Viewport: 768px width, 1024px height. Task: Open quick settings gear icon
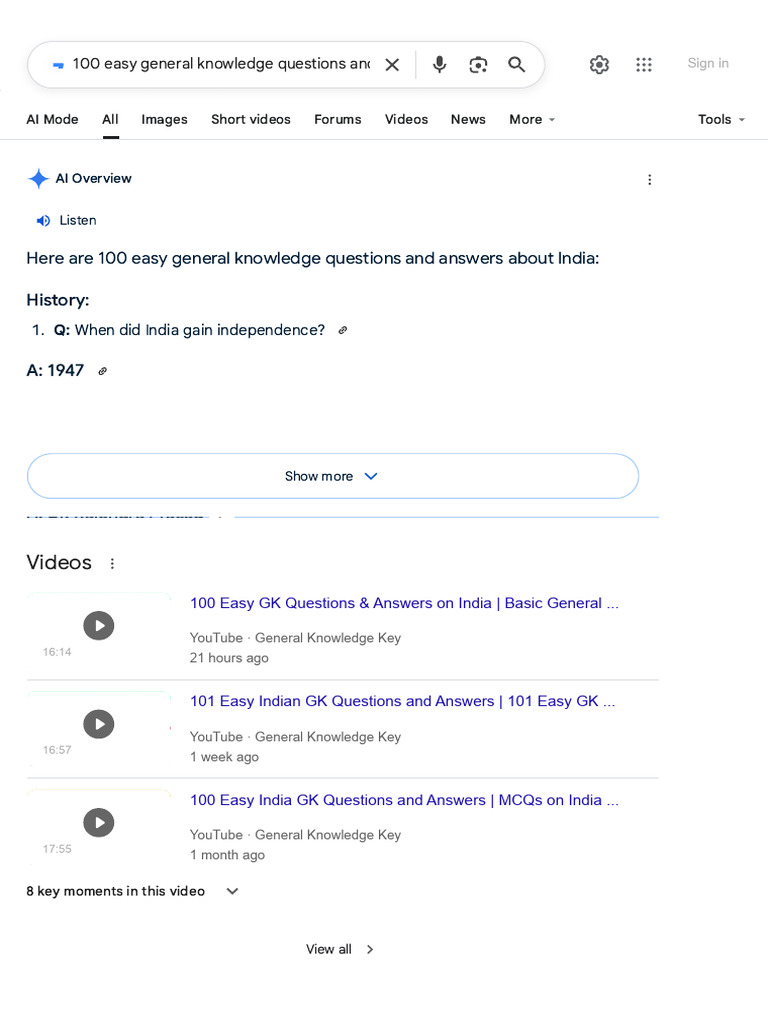point(599,64)
